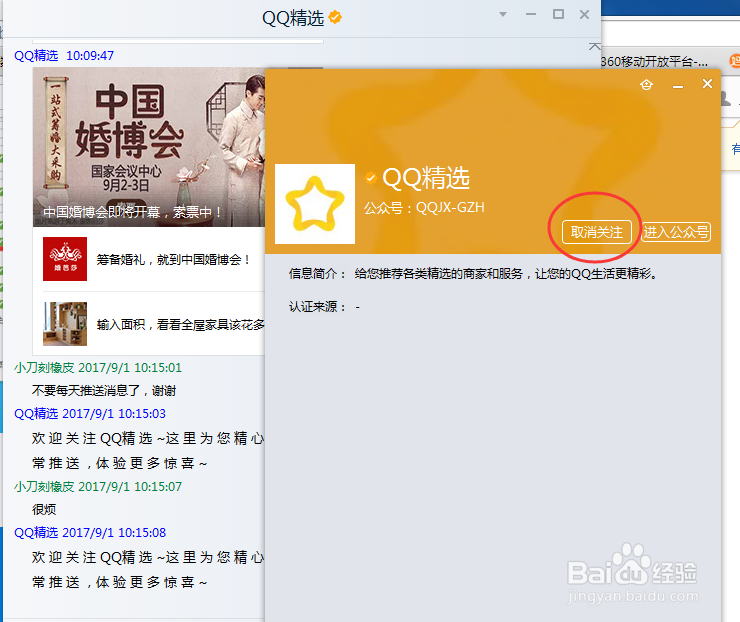740x622 pixels.
Task: Click the 认证来源 label in the profile card
Action: pyautogui.click(x=318, y=307)
